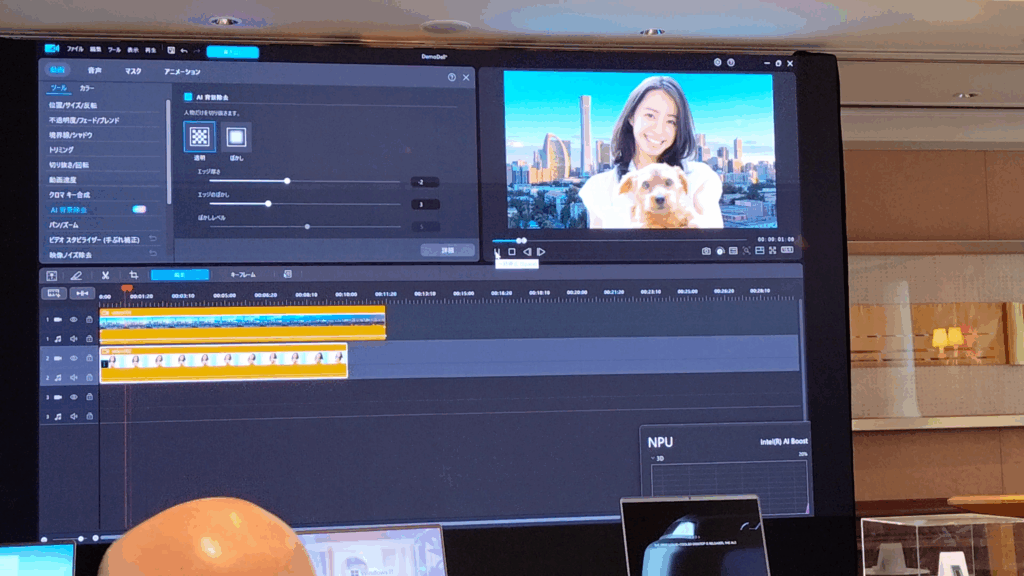Pause the preview playback
The width and height of the screenshot is (1024, 576).
click(x=498, y=251)
